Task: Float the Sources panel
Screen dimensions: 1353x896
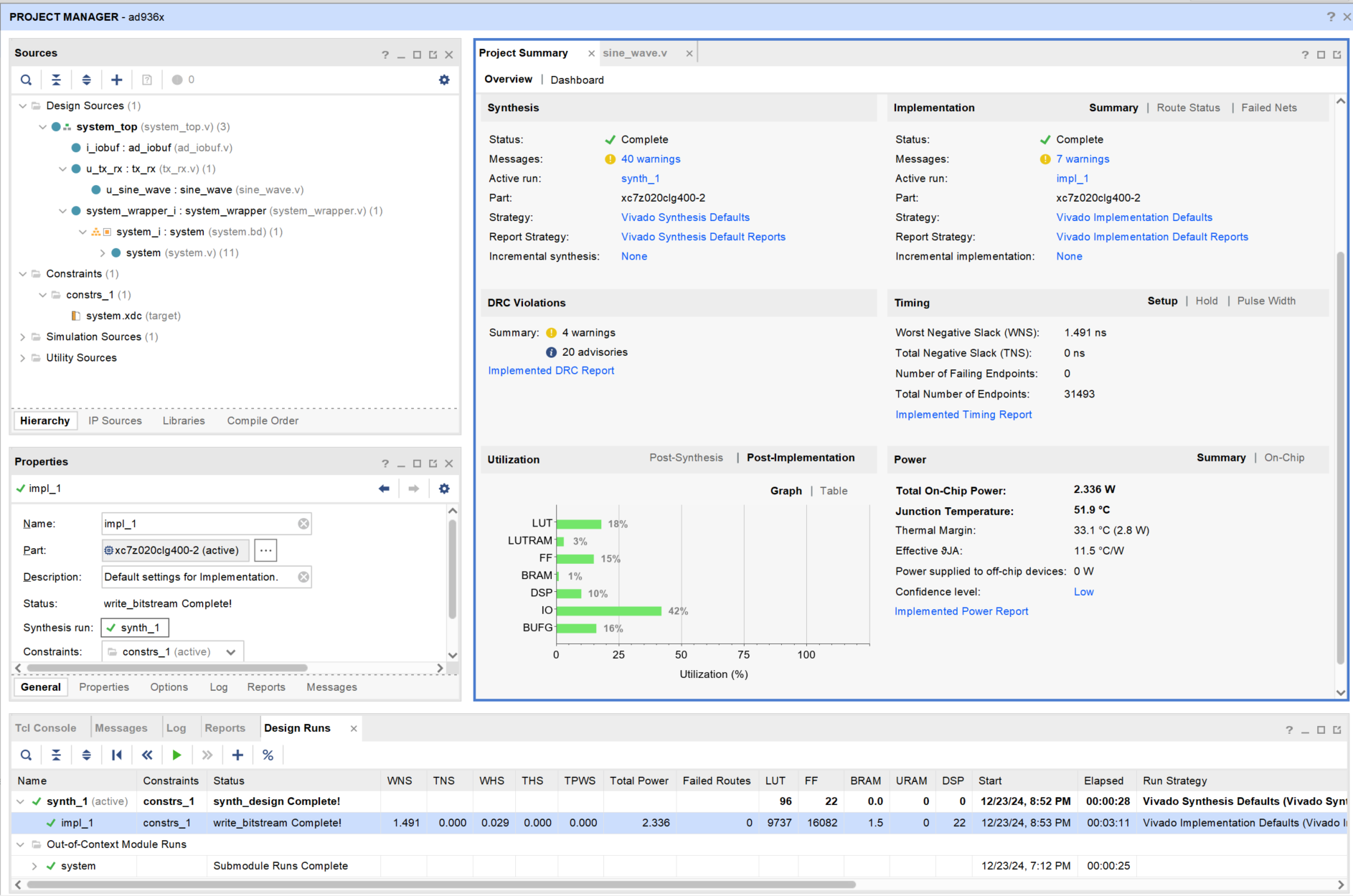Action: point(433,55)
